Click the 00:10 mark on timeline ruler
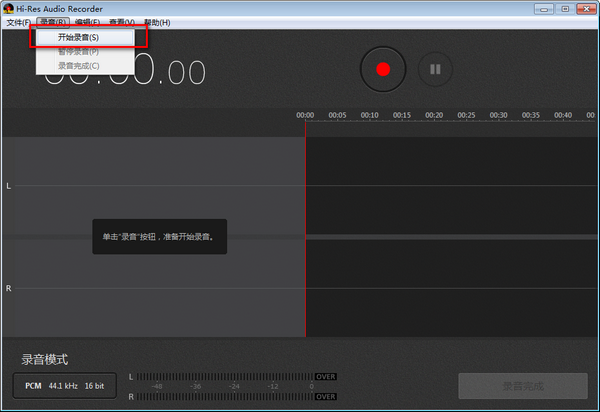This screenshot has height=412, width=600. [x=370, y=115]
